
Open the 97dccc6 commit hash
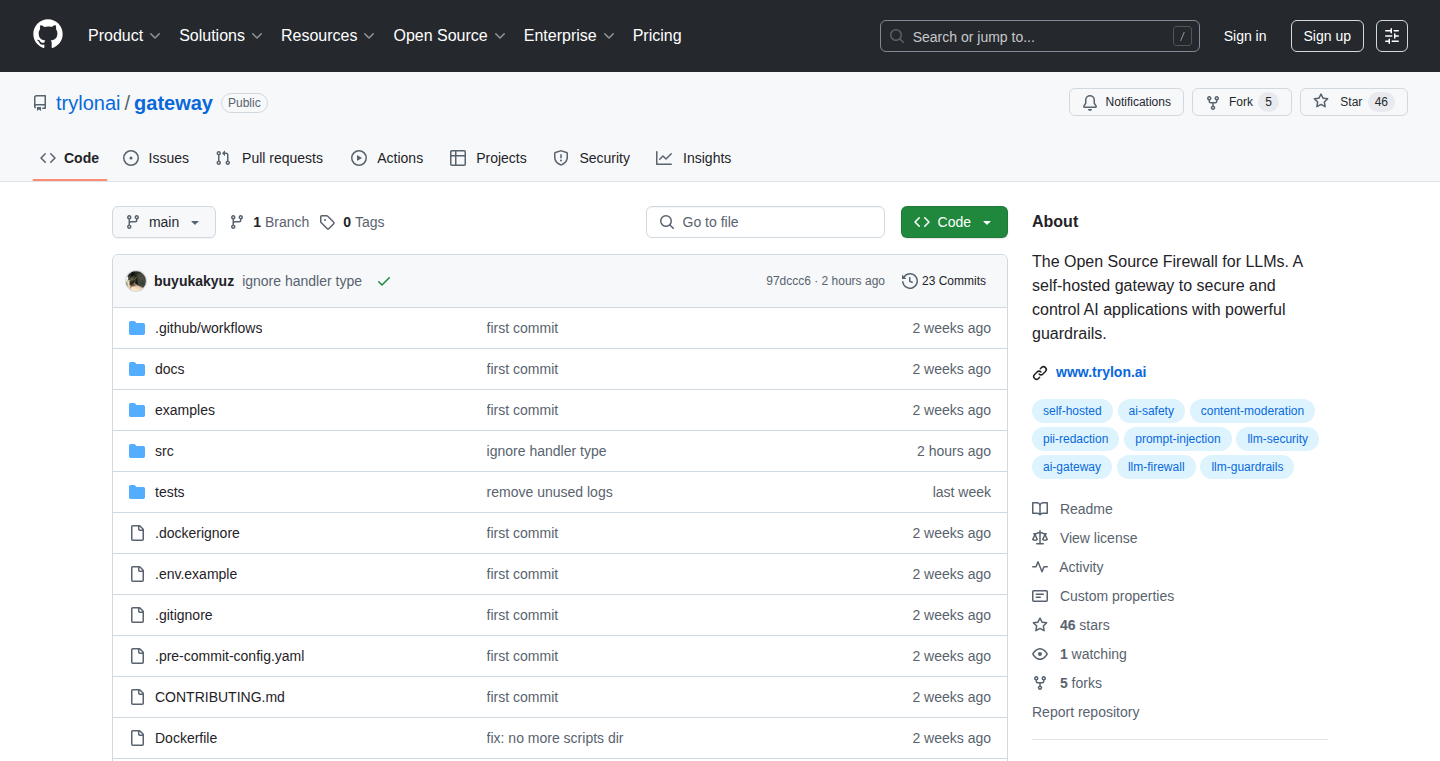coord(788,281)
